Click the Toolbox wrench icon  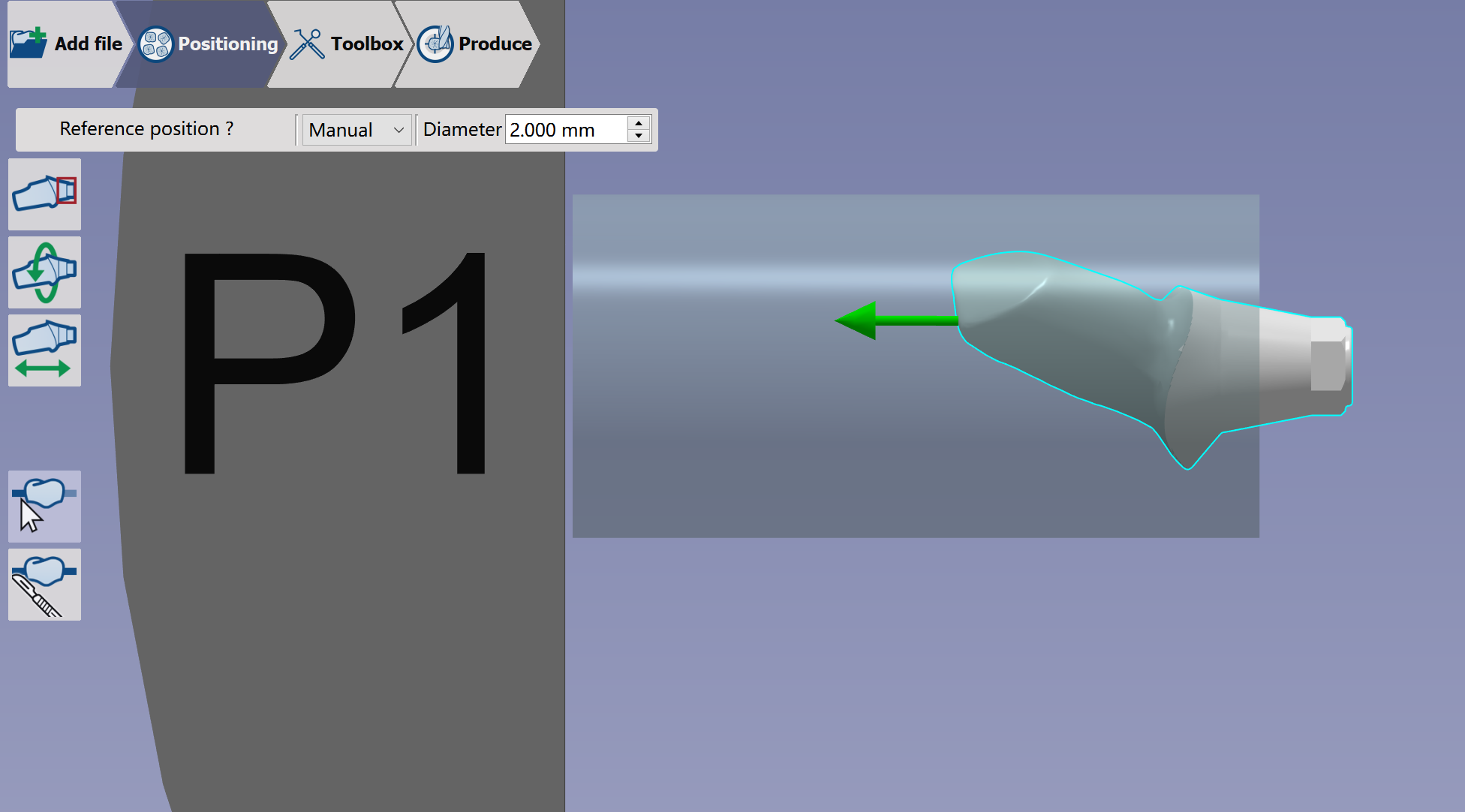click(x=307, y=44)
